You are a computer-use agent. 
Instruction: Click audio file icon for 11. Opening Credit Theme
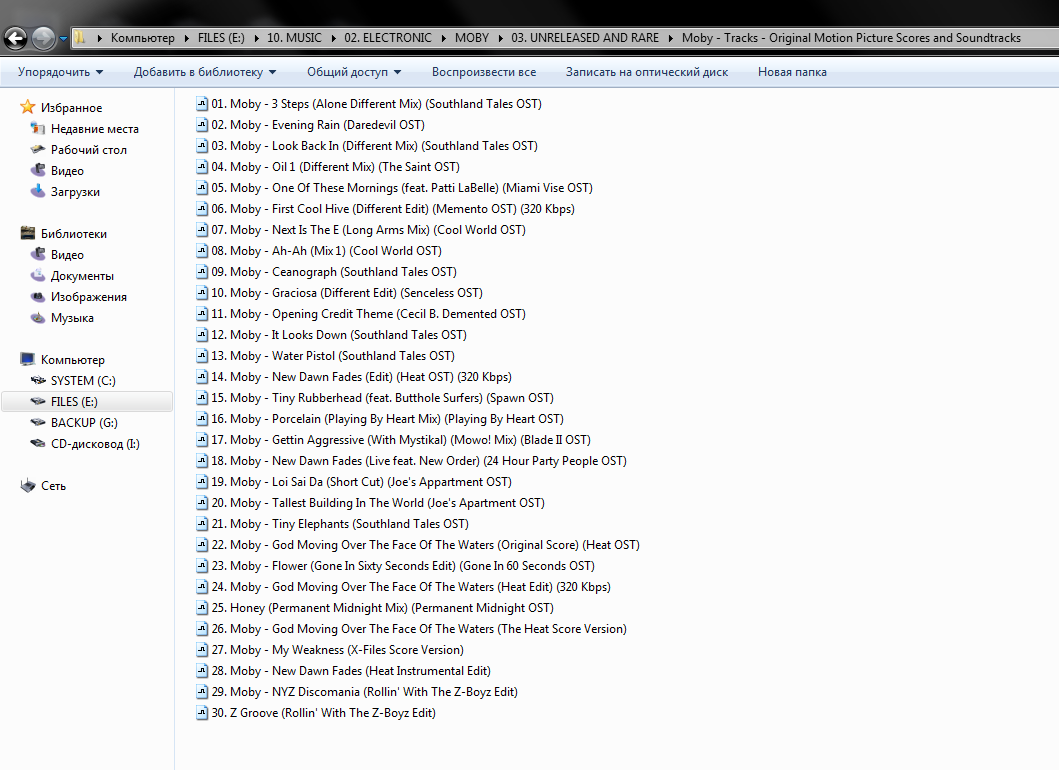click(x=201, y=313)
